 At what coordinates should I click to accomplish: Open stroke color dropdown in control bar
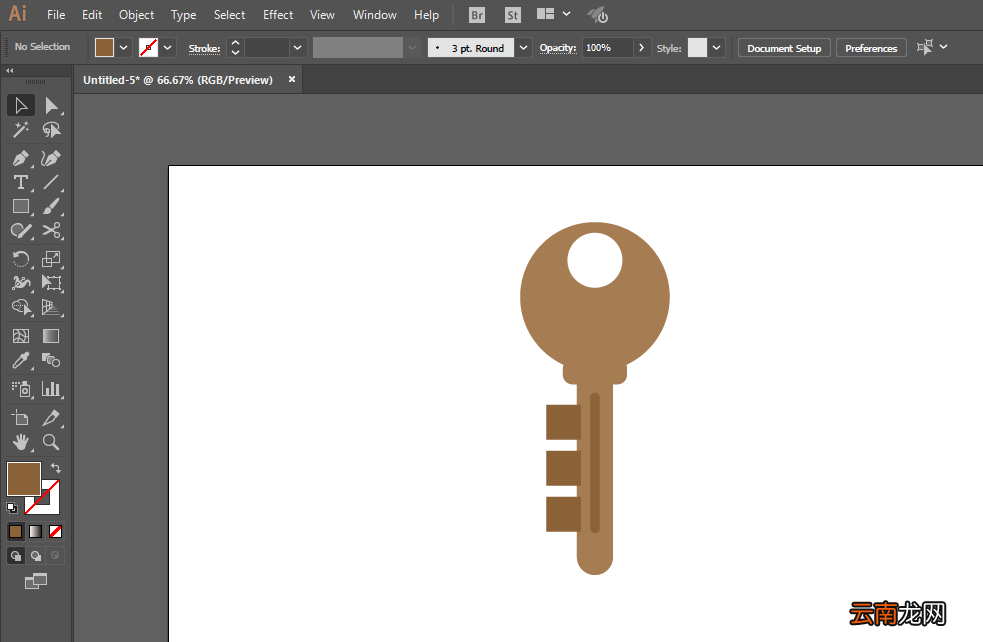coord(167,48)
